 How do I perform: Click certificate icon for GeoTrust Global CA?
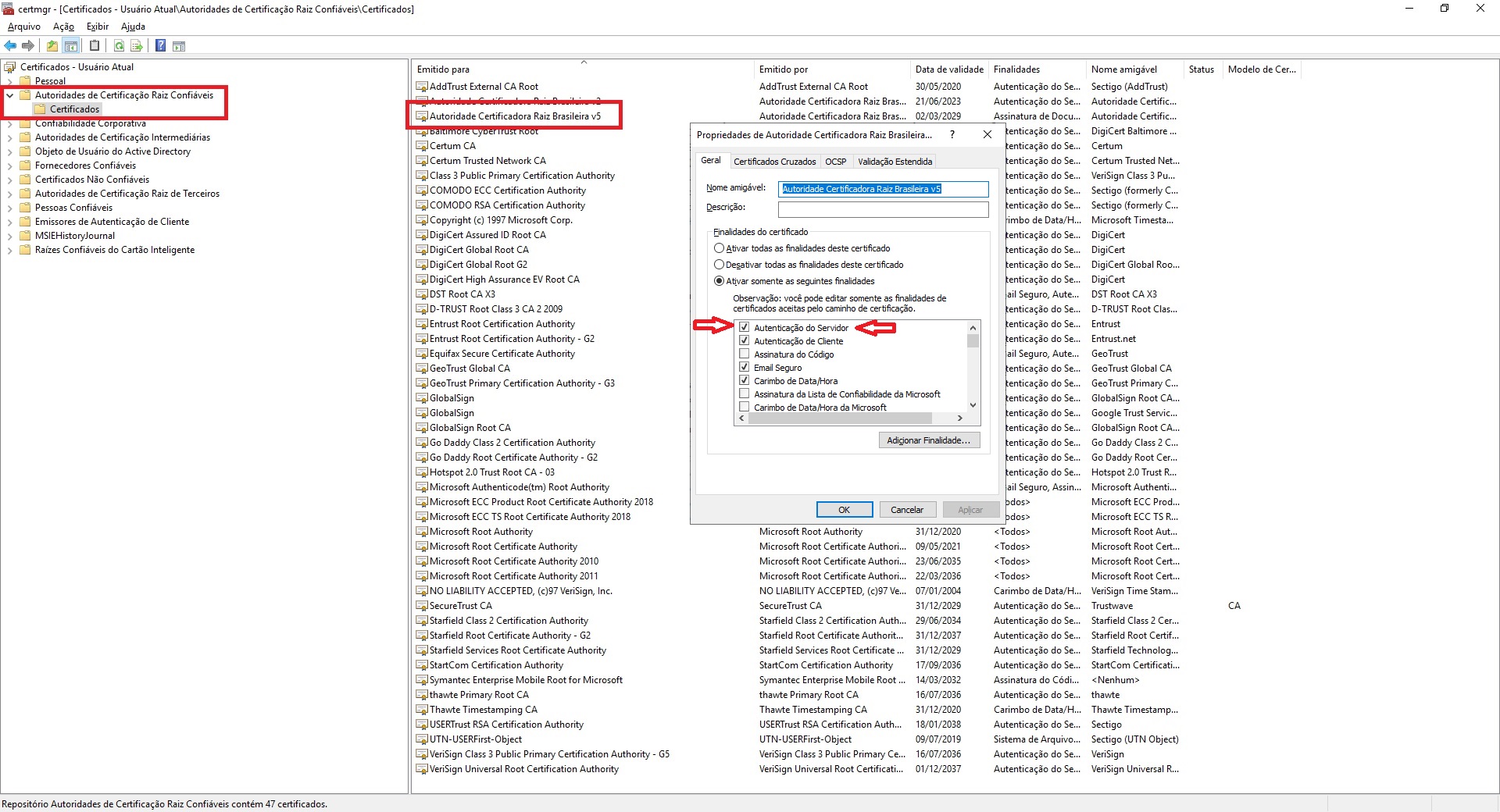coord(422,369)
